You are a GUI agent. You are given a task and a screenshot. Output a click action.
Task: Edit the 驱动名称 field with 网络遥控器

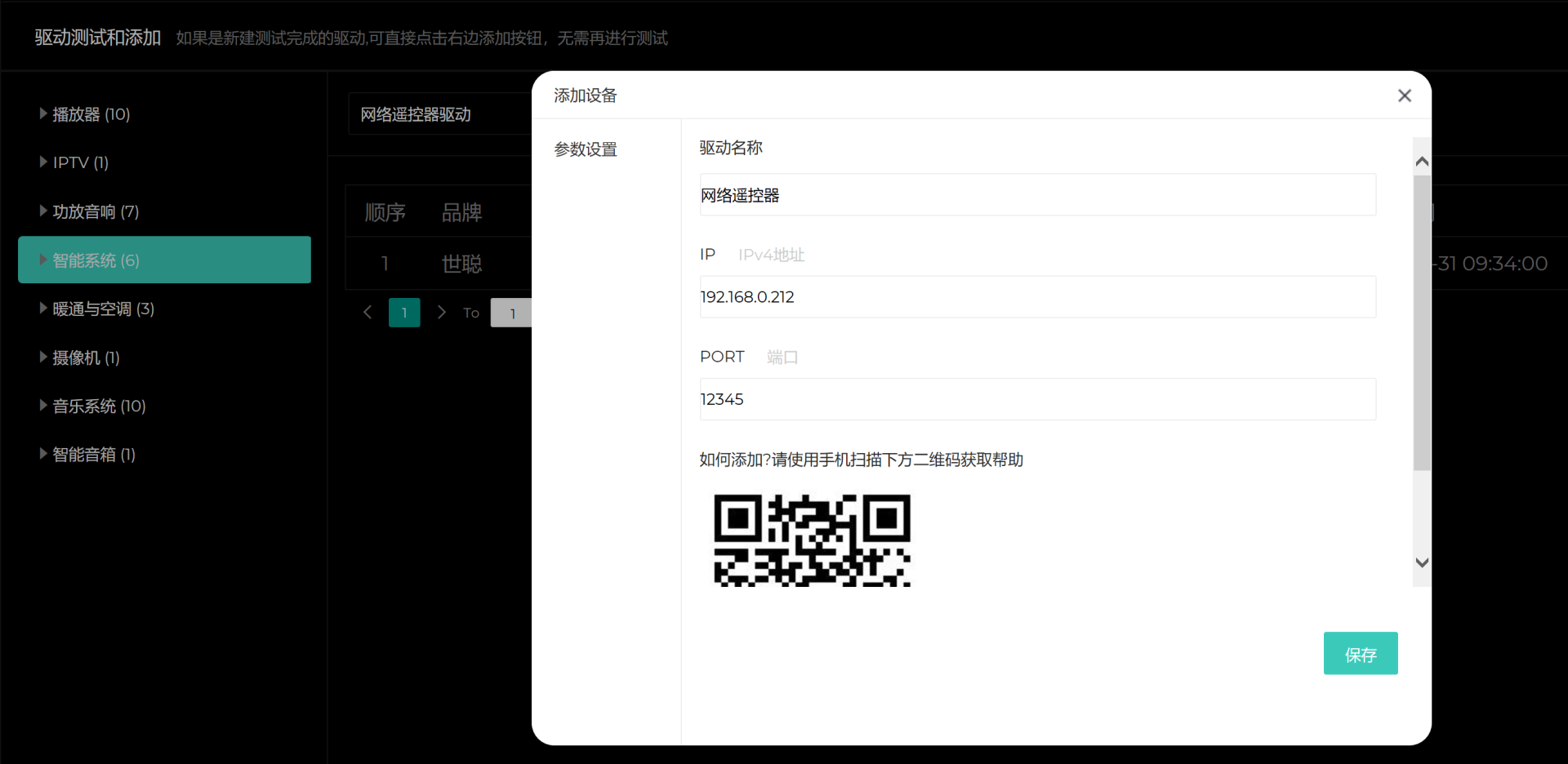[1037, 195]
